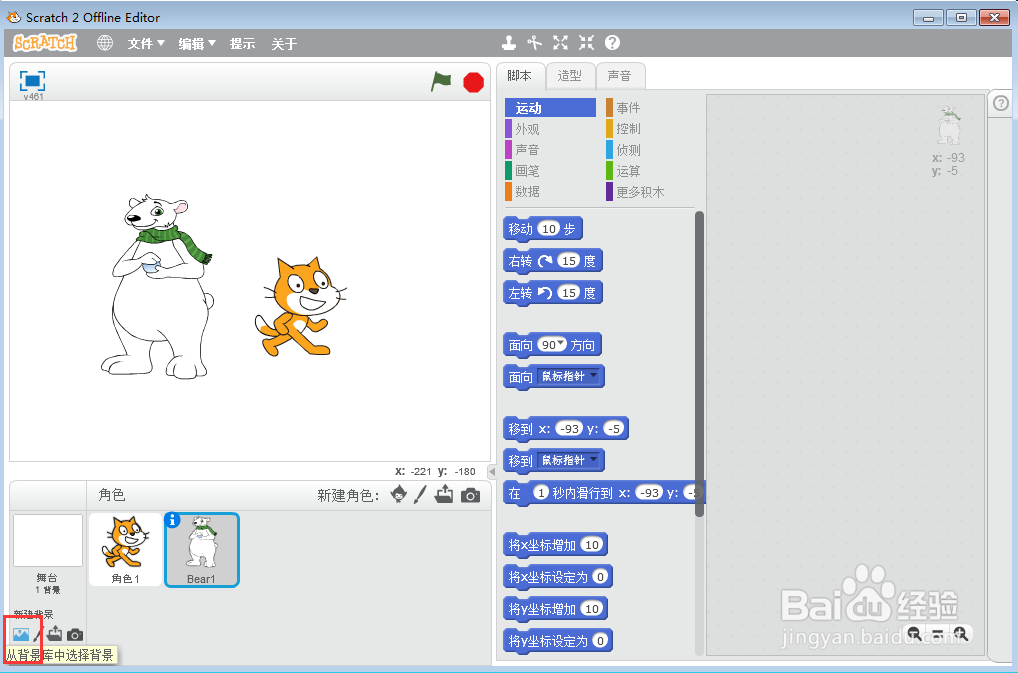Viewport: 1018px width, 673px height.
Task: Create new sprite from camera
Action: (x=470, y=496)
